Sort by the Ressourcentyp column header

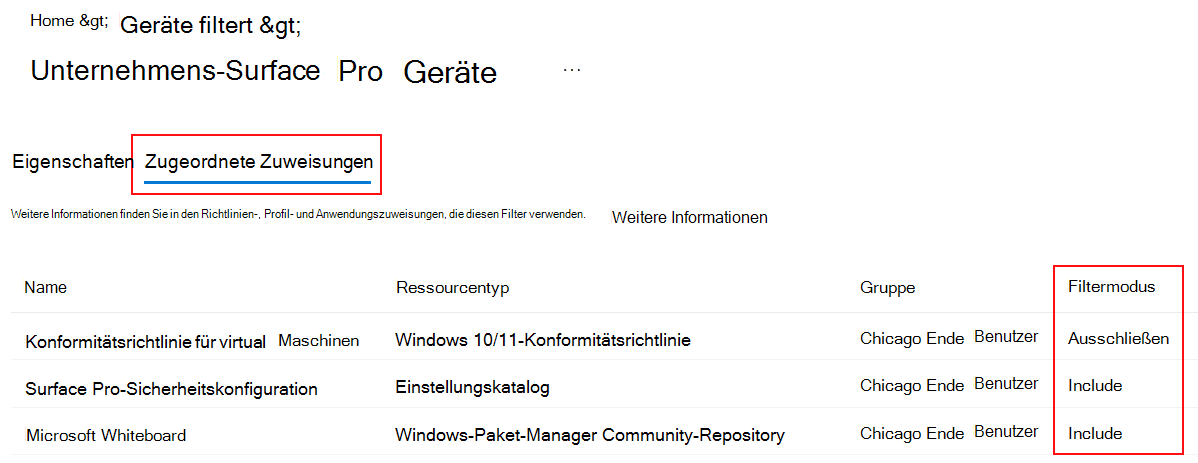pyautogui.click(x=452, y=288)
